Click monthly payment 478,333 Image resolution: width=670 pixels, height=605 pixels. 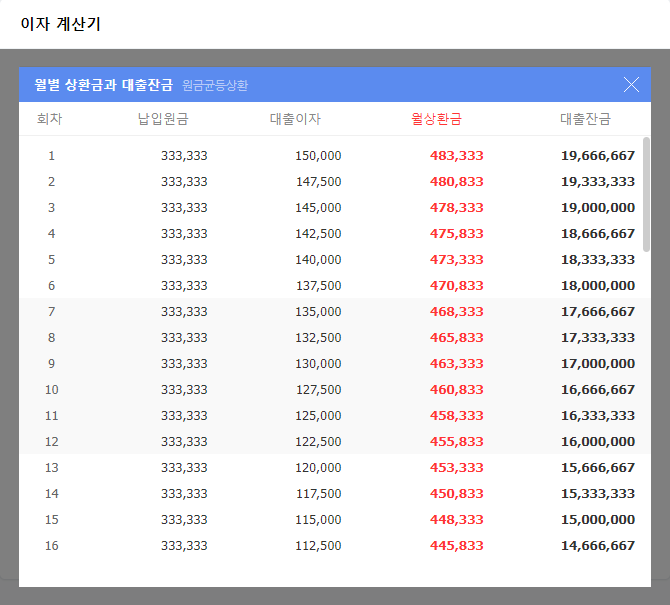click(456, 208)
